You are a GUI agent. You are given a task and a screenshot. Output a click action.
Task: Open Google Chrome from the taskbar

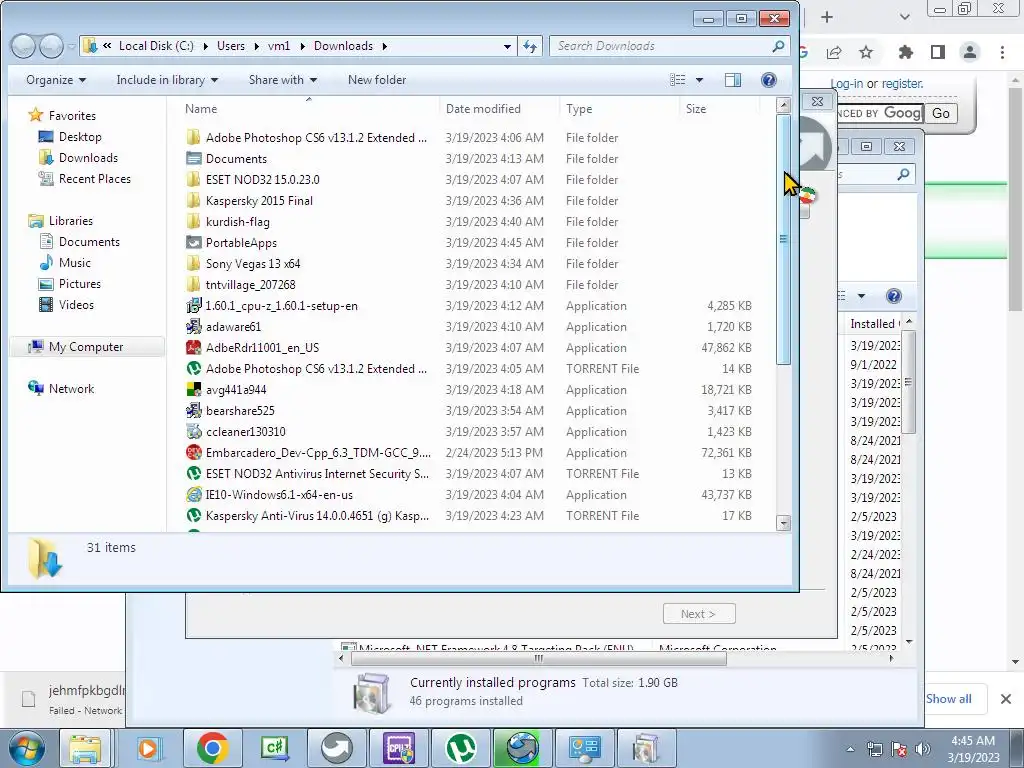pyautogui.click(x=212, y=748)
